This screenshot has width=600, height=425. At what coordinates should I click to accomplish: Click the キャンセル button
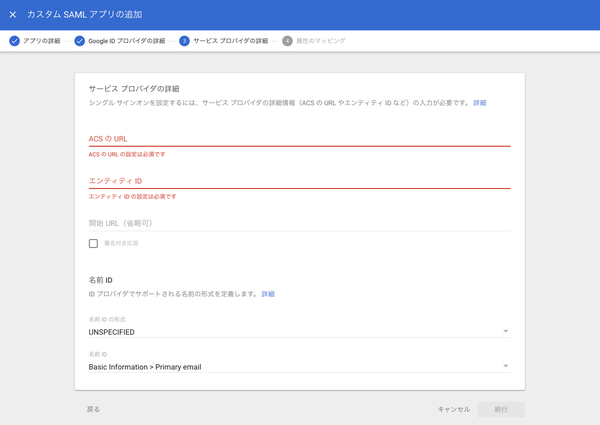(454, 409)
